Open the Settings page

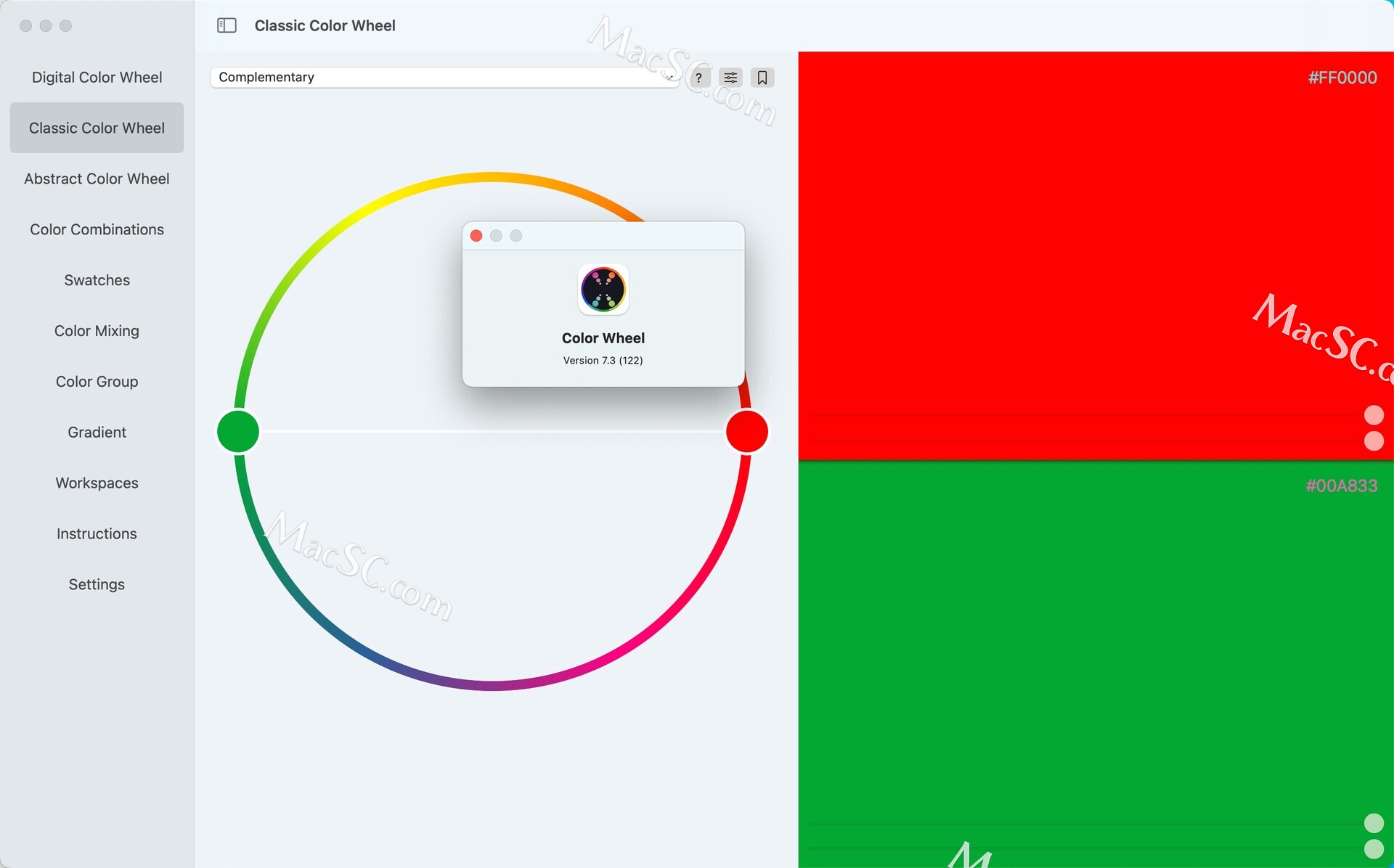pos(97,584)
